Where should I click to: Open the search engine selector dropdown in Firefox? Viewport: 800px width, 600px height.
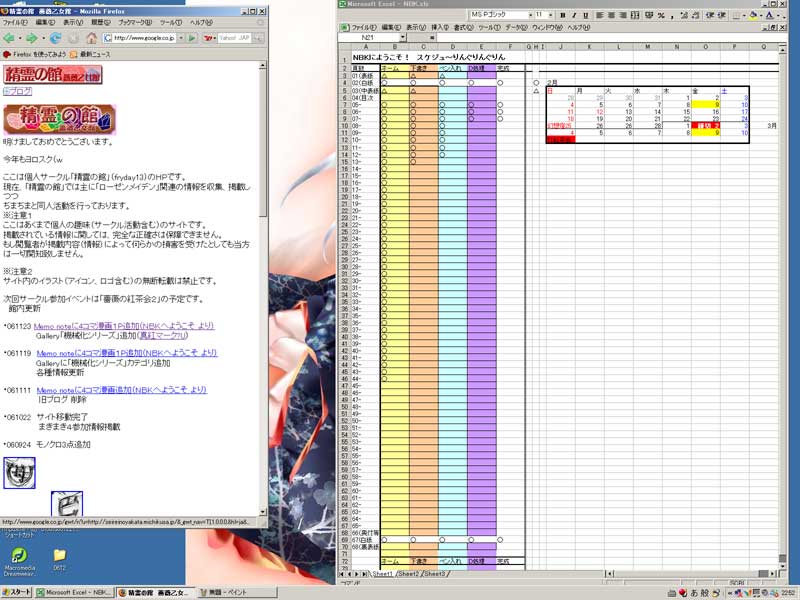pyautogui.click(x=214, y=38)
